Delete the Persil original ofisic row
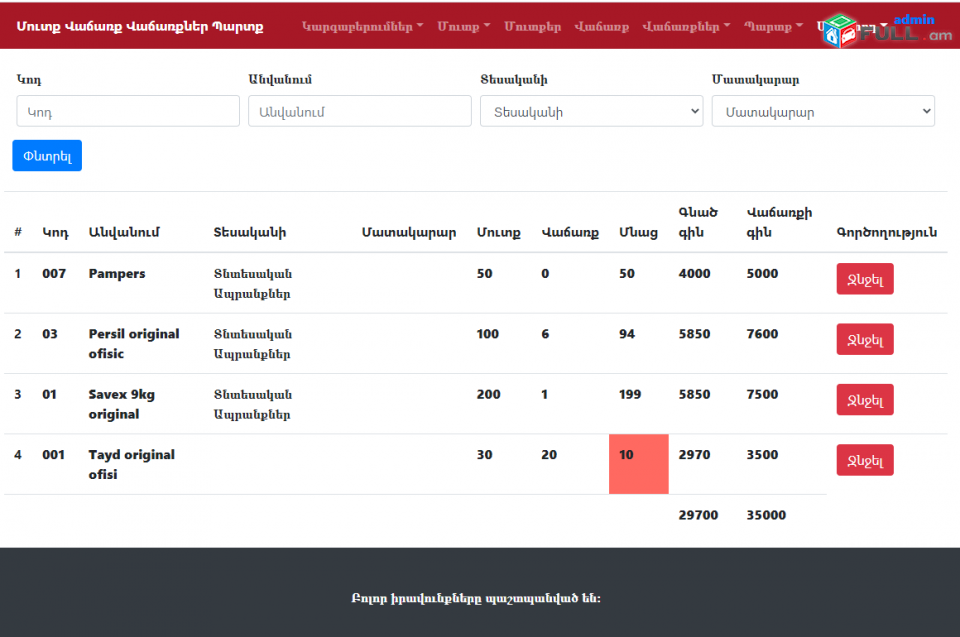 (x=865, y=339)
